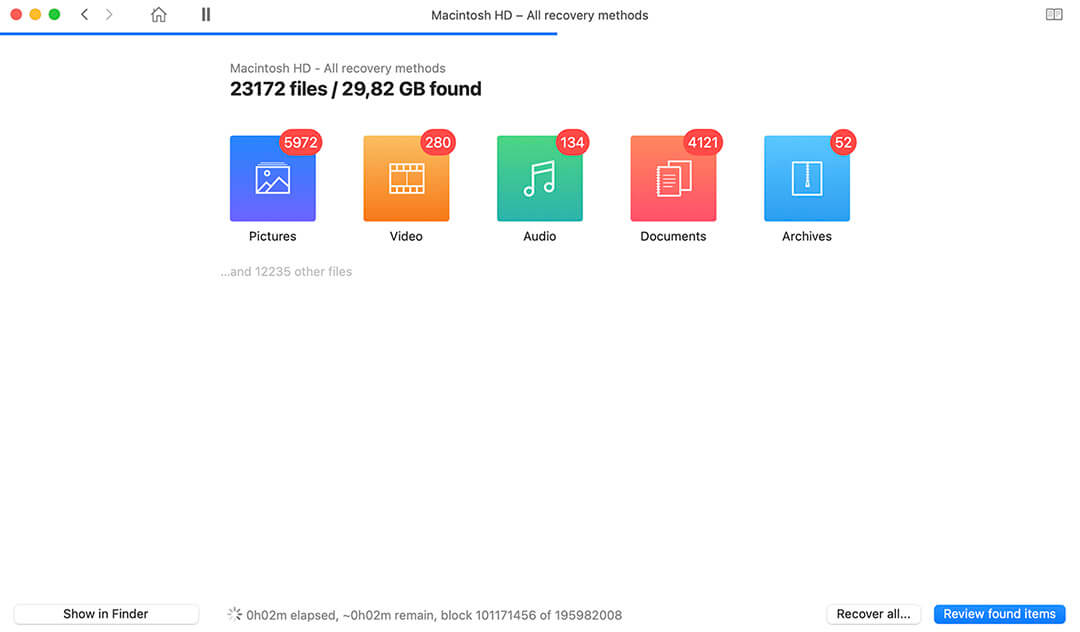The height and width of the screenshot is (632, 1080).
Task: Open the Audio category
Action: click(x=539, y=178)
